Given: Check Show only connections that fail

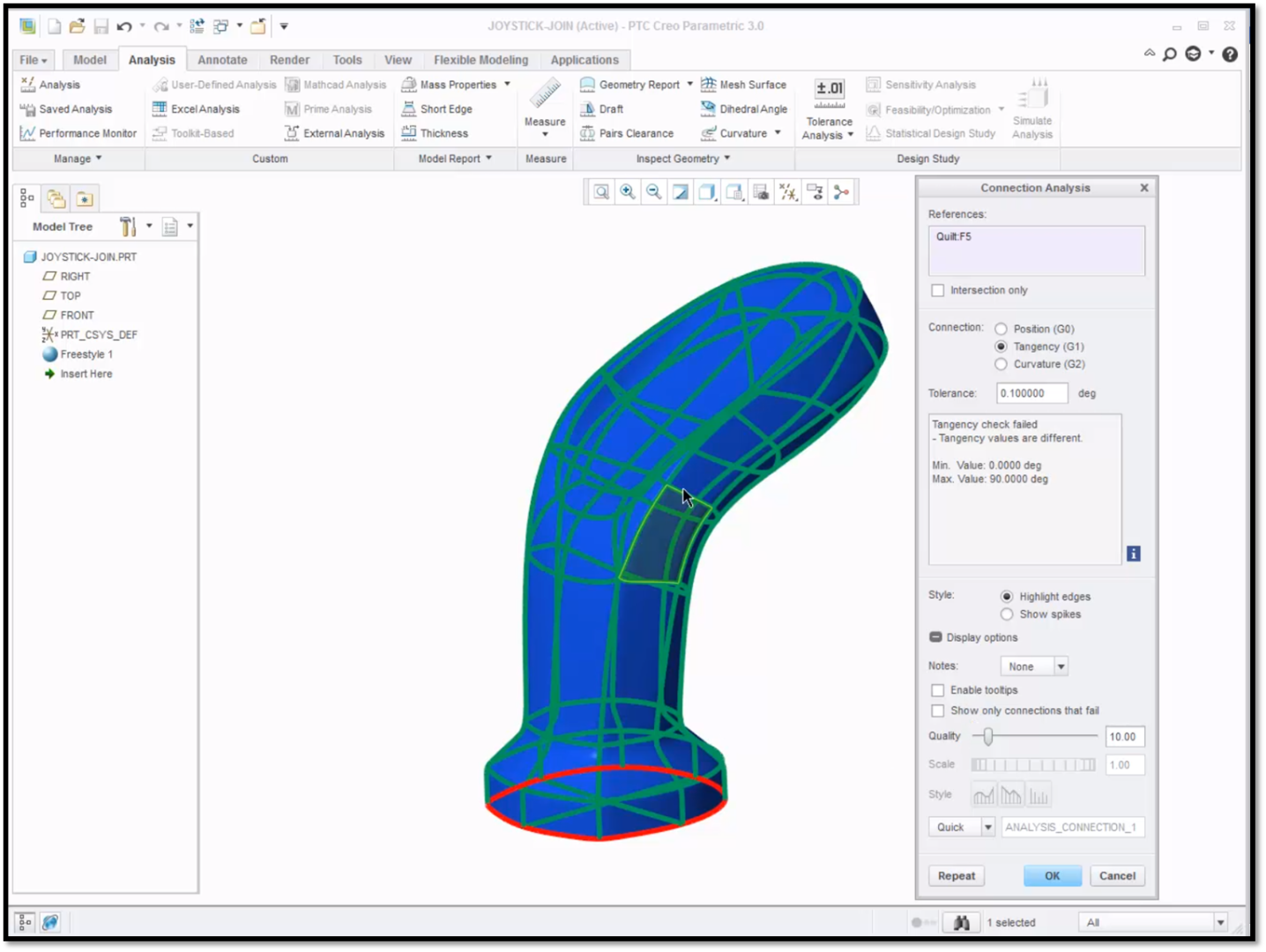Looking at the screenshot, I should [x=938, y=710].
